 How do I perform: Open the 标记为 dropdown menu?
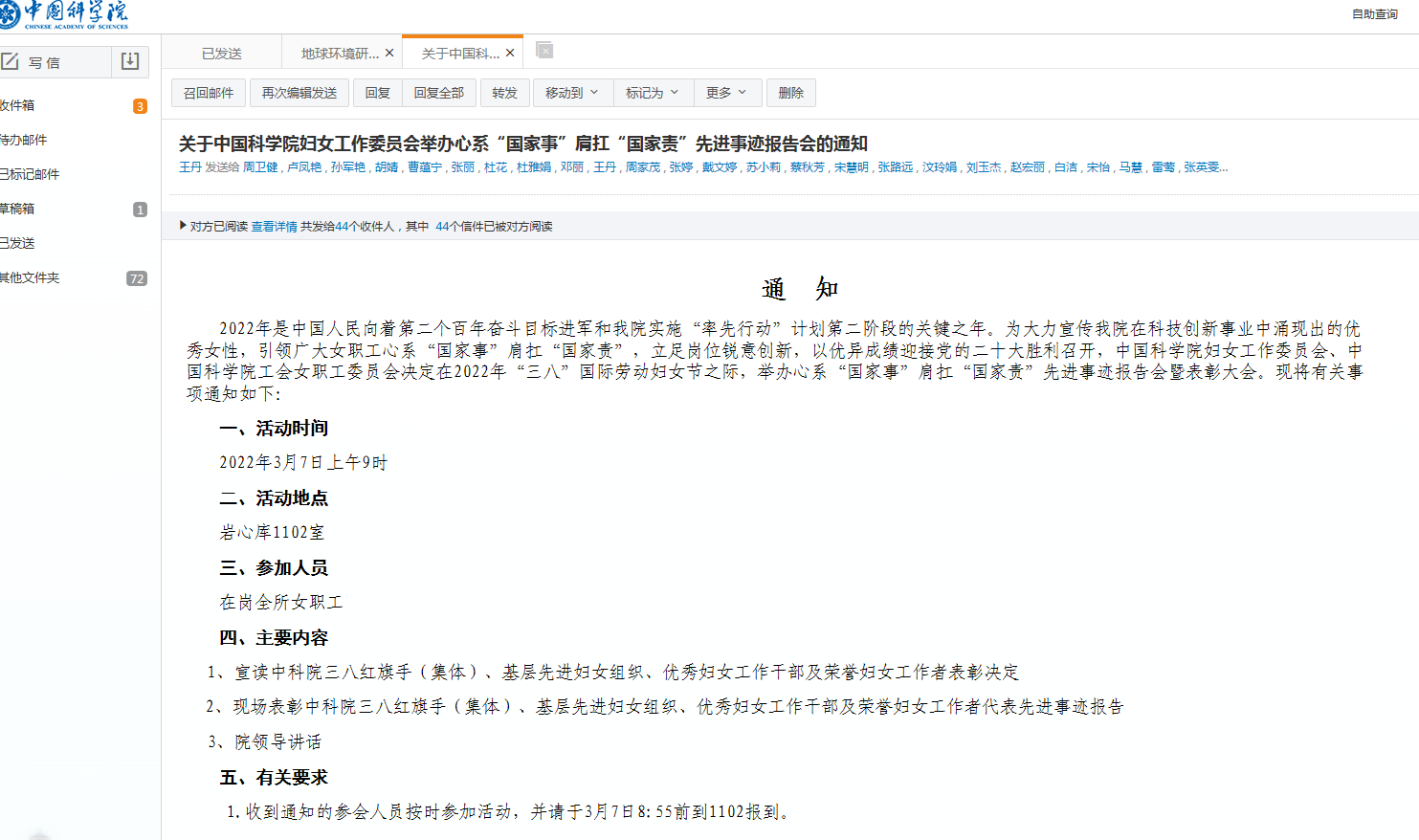tap(652, 93)
